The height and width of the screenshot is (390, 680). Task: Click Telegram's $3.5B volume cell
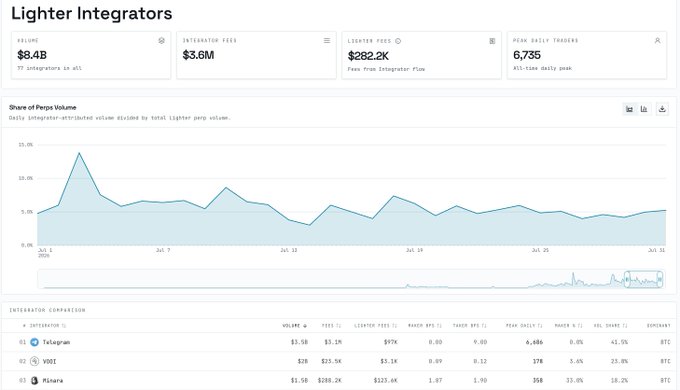click(x=299, y=342)
